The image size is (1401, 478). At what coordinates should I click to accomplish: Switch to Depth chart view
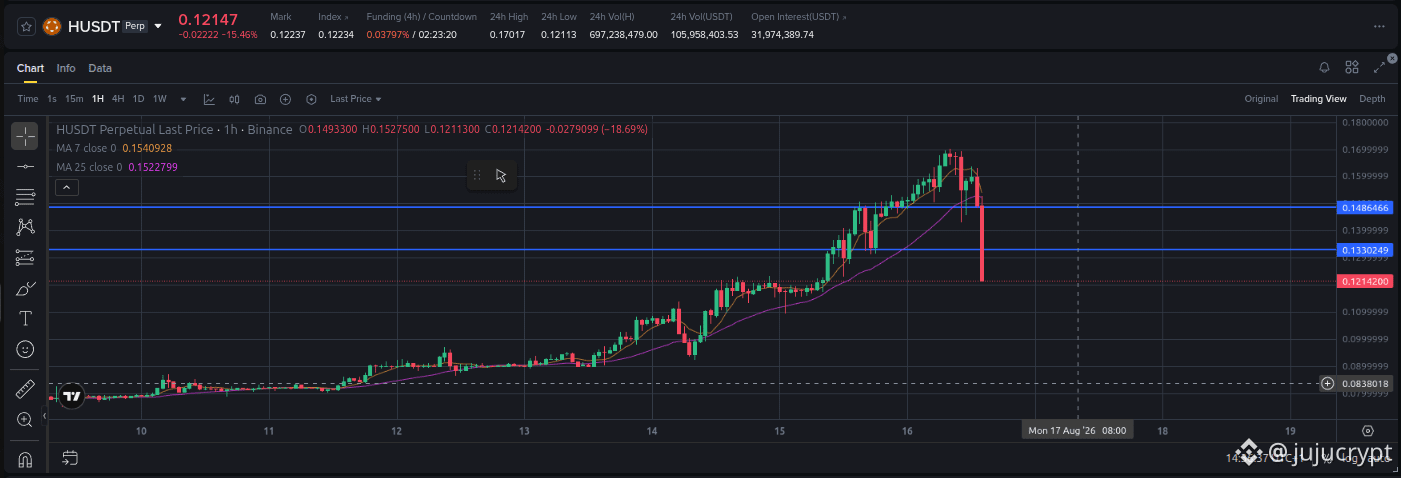point(1372,99)
